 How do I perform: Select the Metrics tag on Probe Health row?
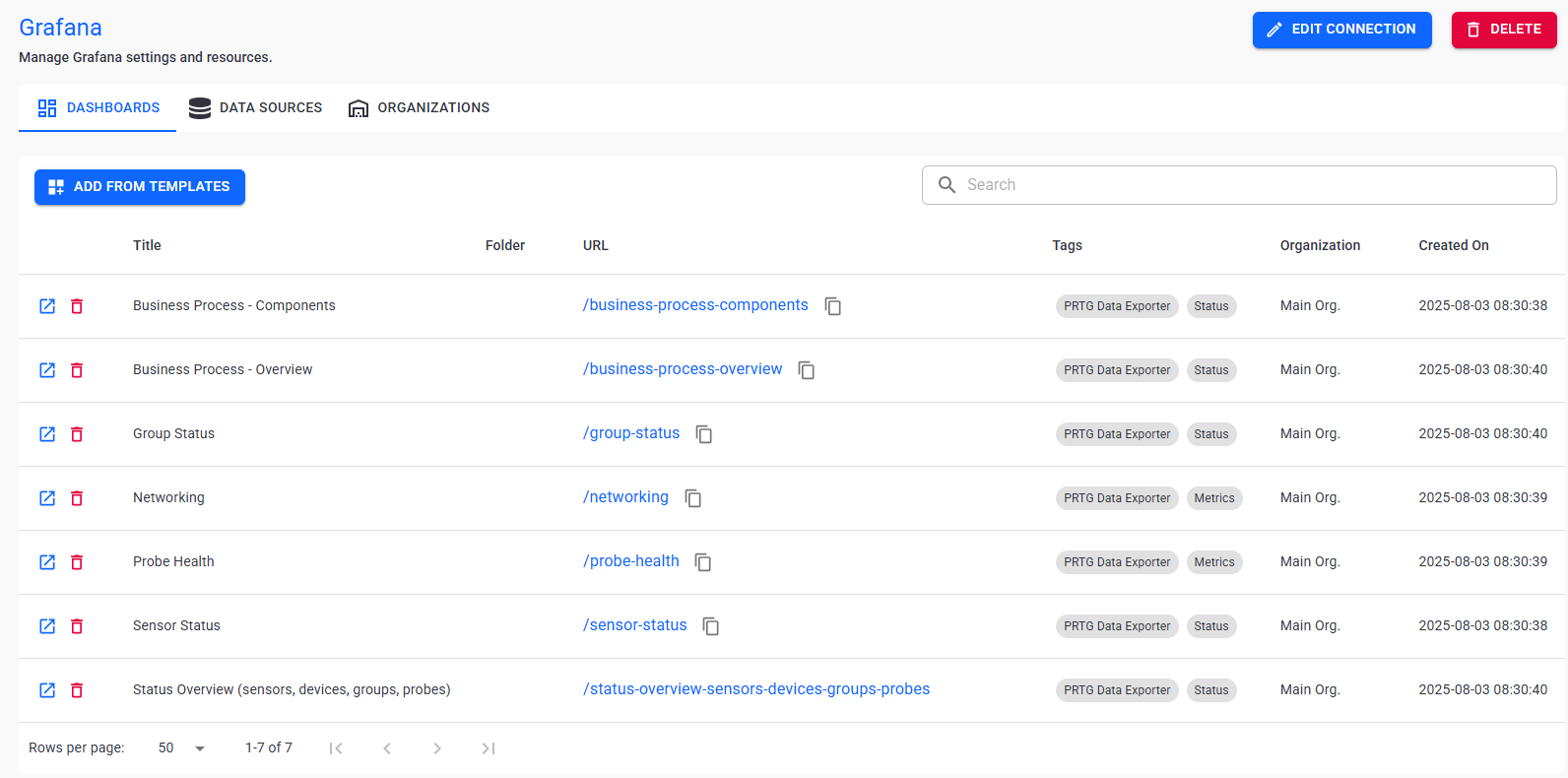click(1214, 562)
